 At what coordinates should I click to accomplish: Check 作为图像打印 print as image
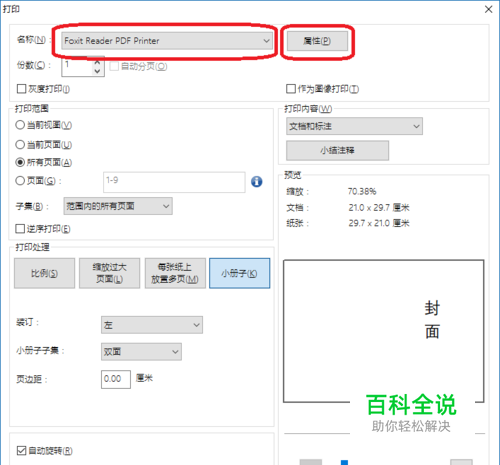pyautogui.click(x=291, y=89)
